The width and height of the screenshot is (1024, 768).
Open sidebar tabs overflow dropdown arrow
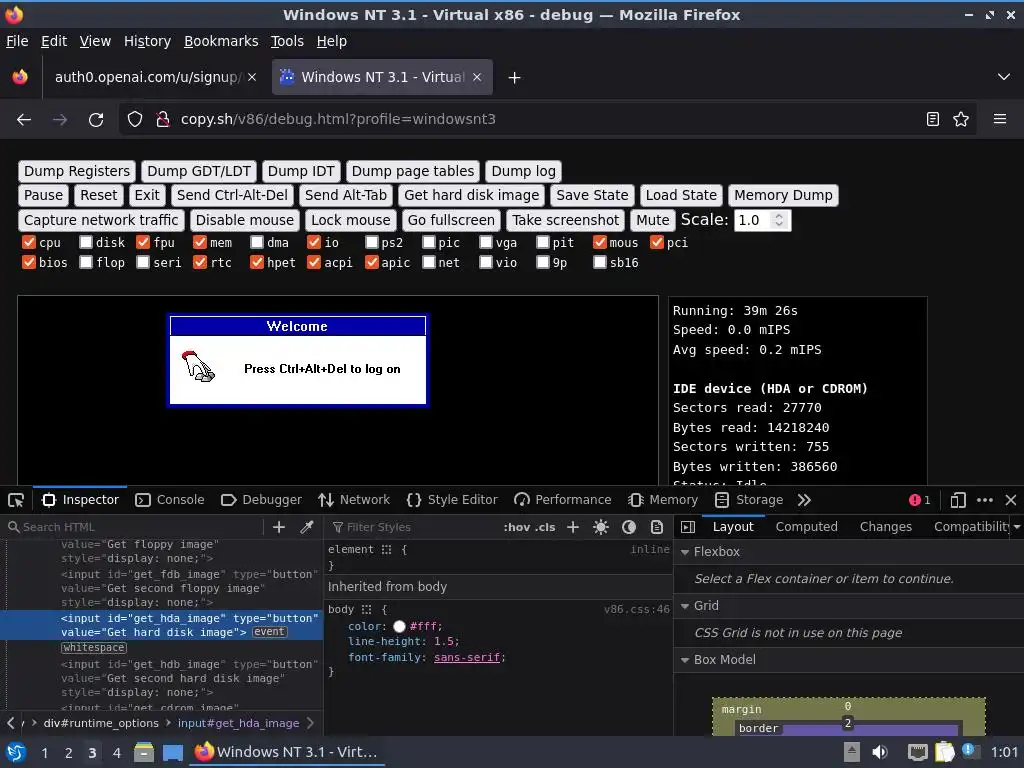coord(1017,527)
